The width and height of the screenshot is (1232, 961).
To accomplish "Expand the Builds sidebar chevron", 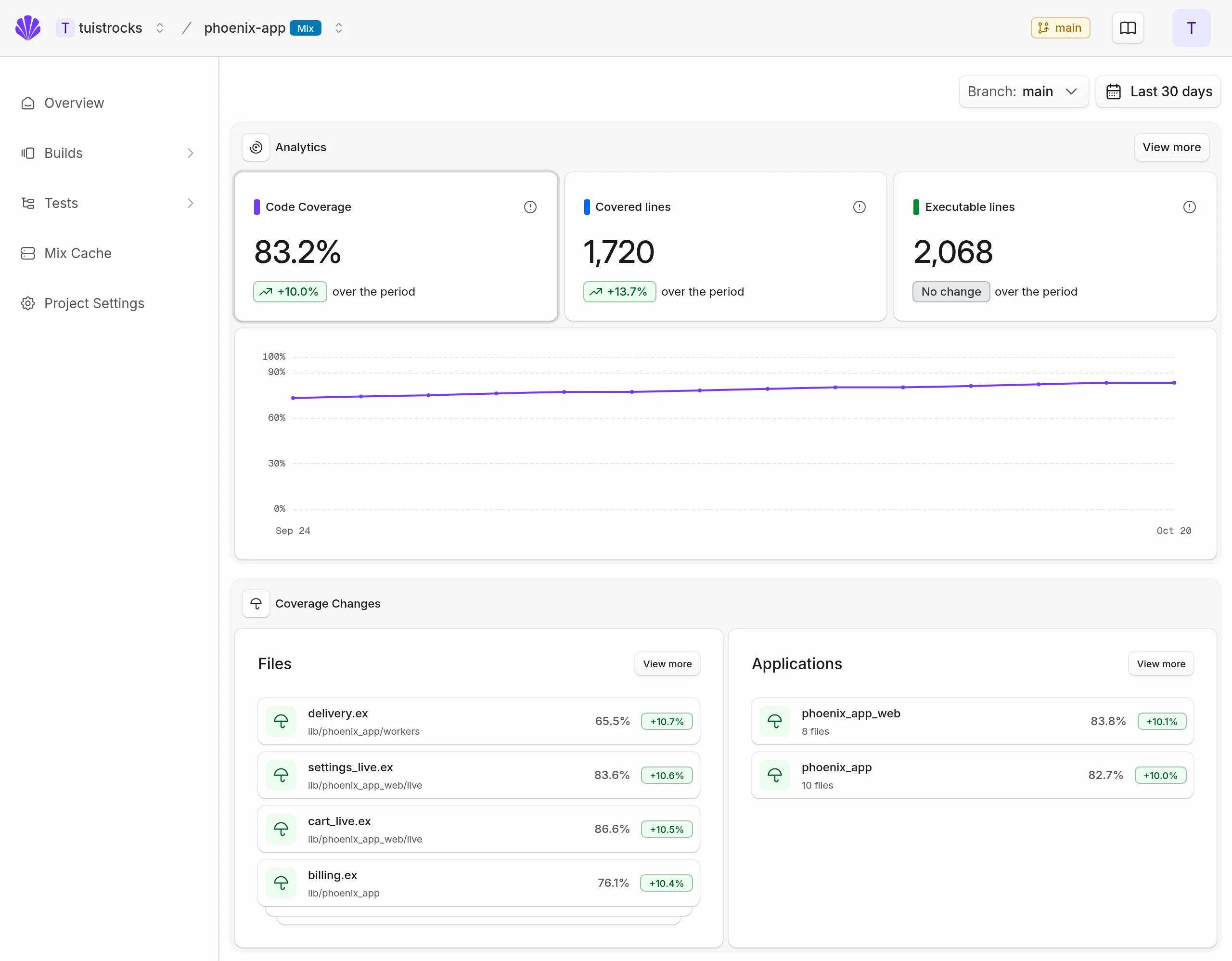I will (x=190, y=154).
